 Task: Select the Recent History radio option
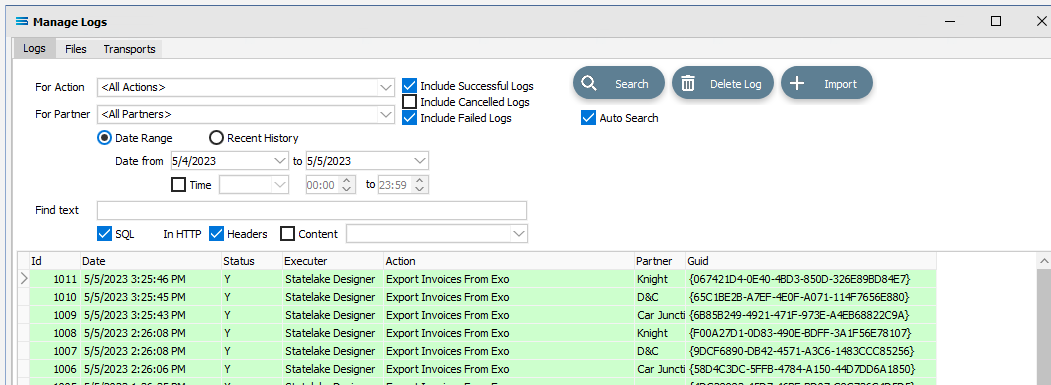[x=216, y=138]
